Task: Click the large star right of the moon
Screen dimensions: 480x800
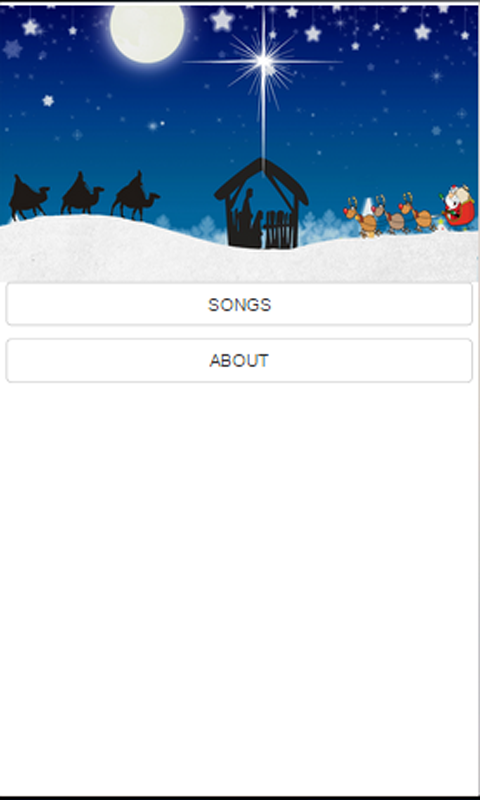Action: pyautogui.click(x=222, y=20)
